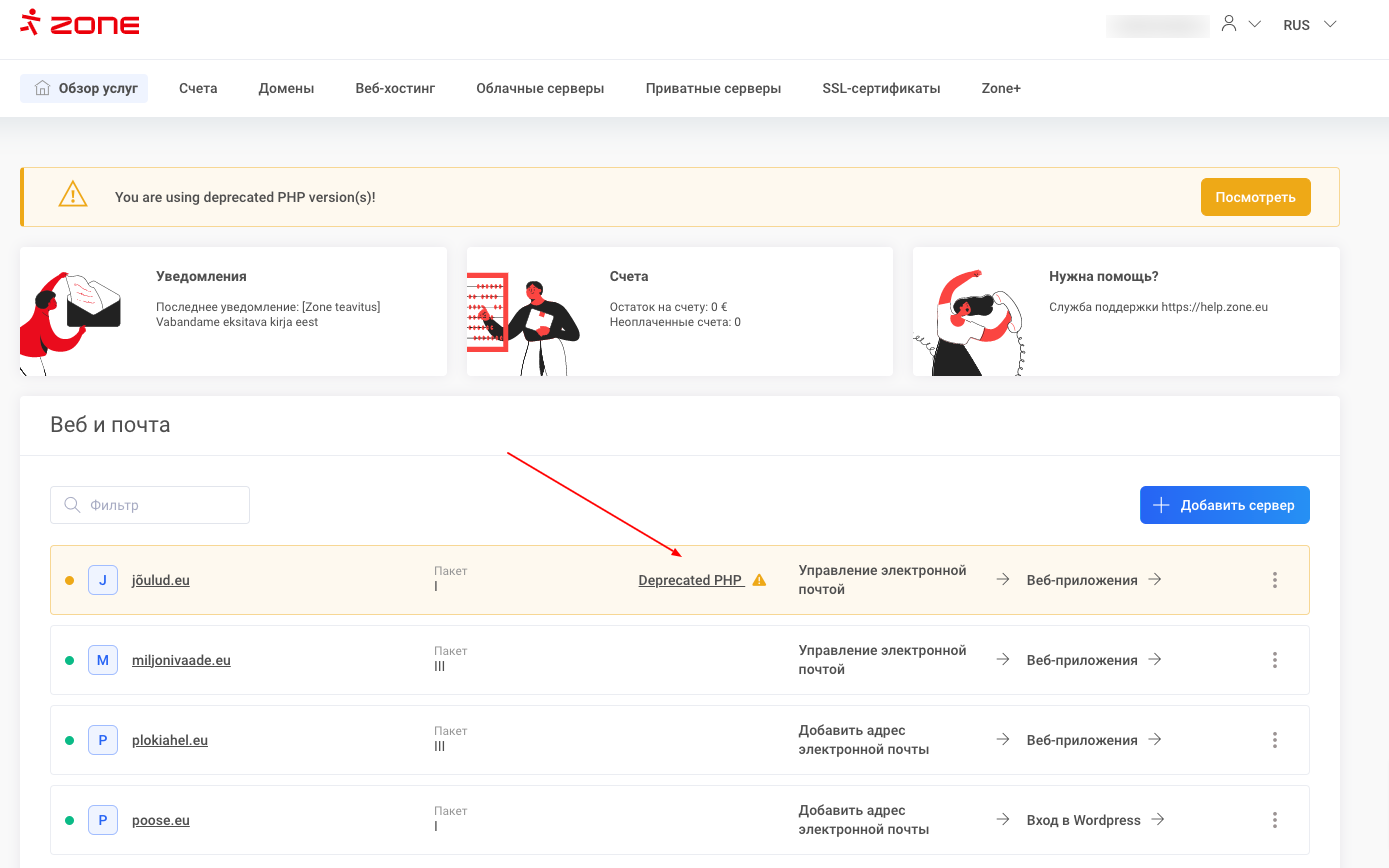Click the M avatar icon for miljonivaade.eu
This screenshot has width=1389, height=868.
(103, 660)
